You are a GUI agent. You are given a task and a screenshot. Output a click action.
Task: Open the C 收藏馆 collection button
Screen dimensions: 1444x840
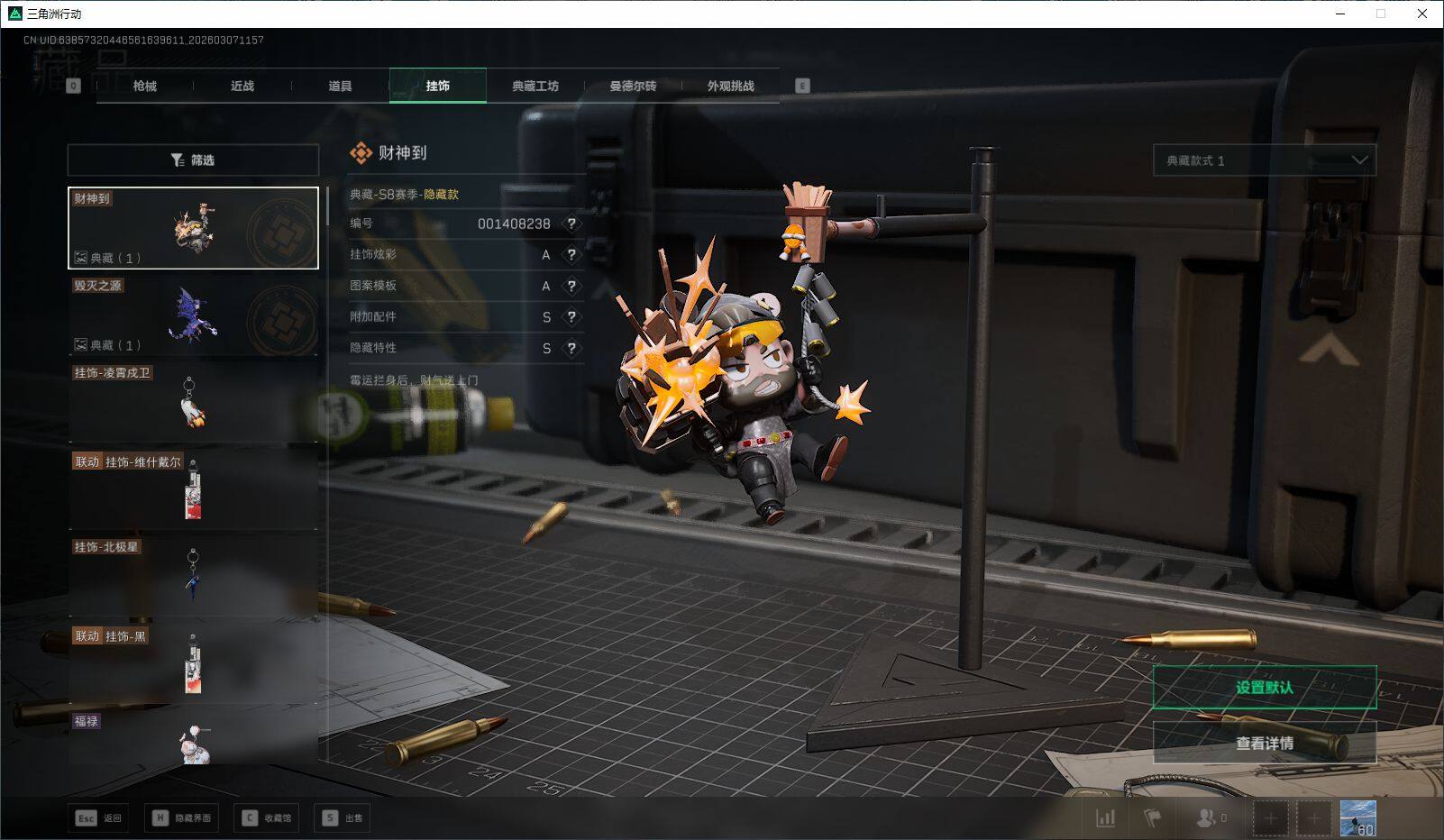[267, 818]
